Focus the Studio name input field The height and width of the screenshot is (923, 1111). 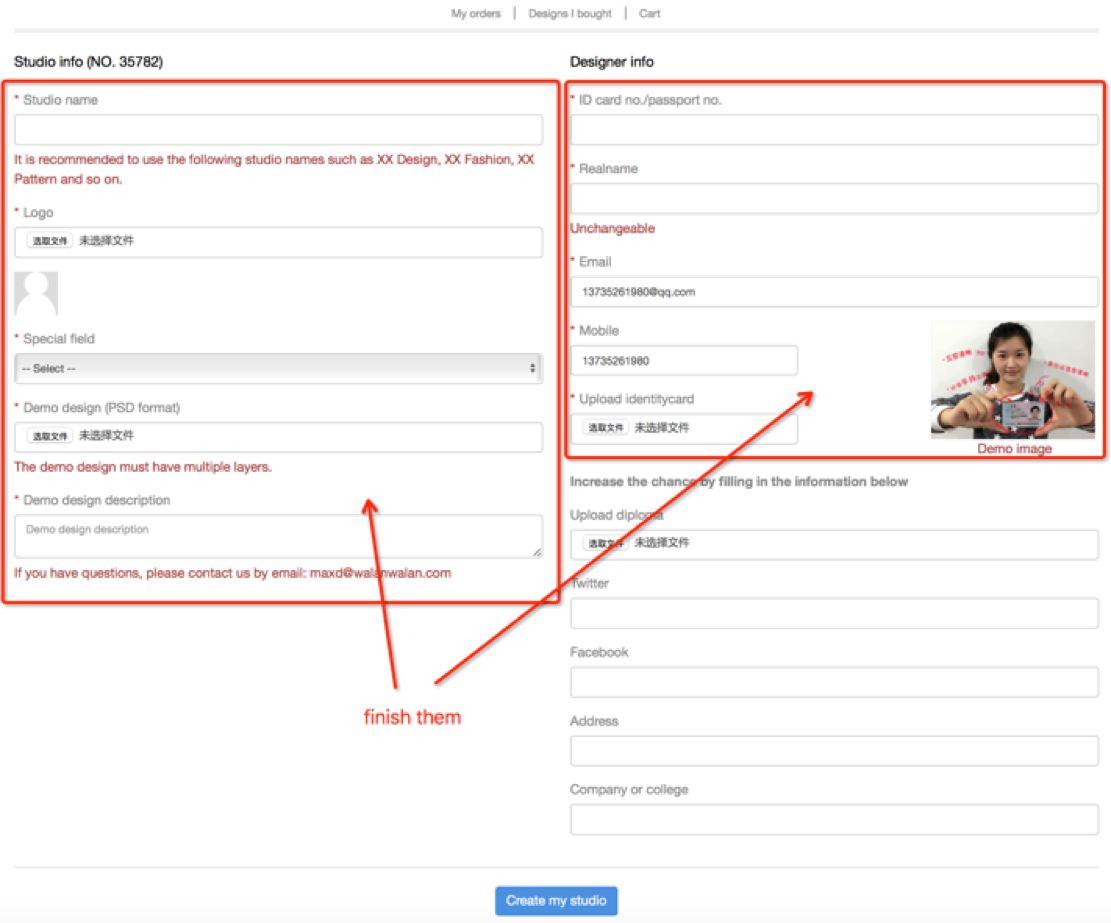point(278,130)
